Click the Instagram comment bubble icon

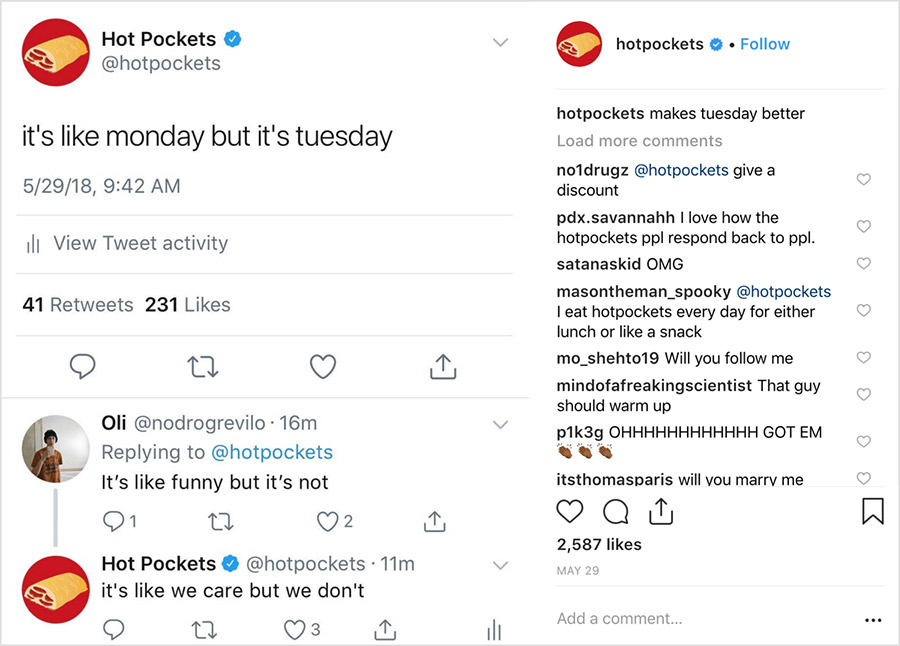(616, 511)
